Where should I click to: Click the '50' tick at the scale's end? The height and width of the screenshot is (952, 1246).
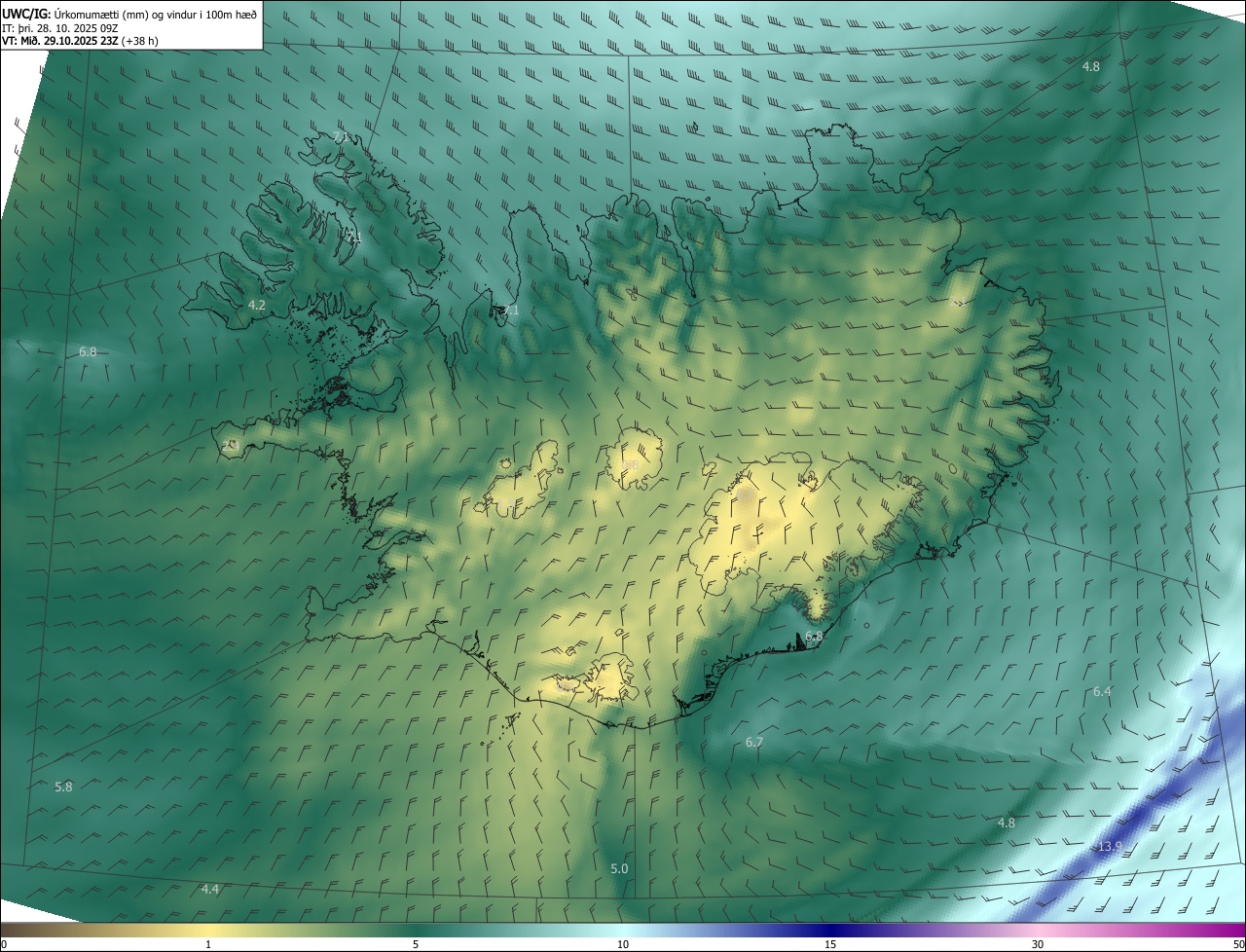(x=1238, y=944)
